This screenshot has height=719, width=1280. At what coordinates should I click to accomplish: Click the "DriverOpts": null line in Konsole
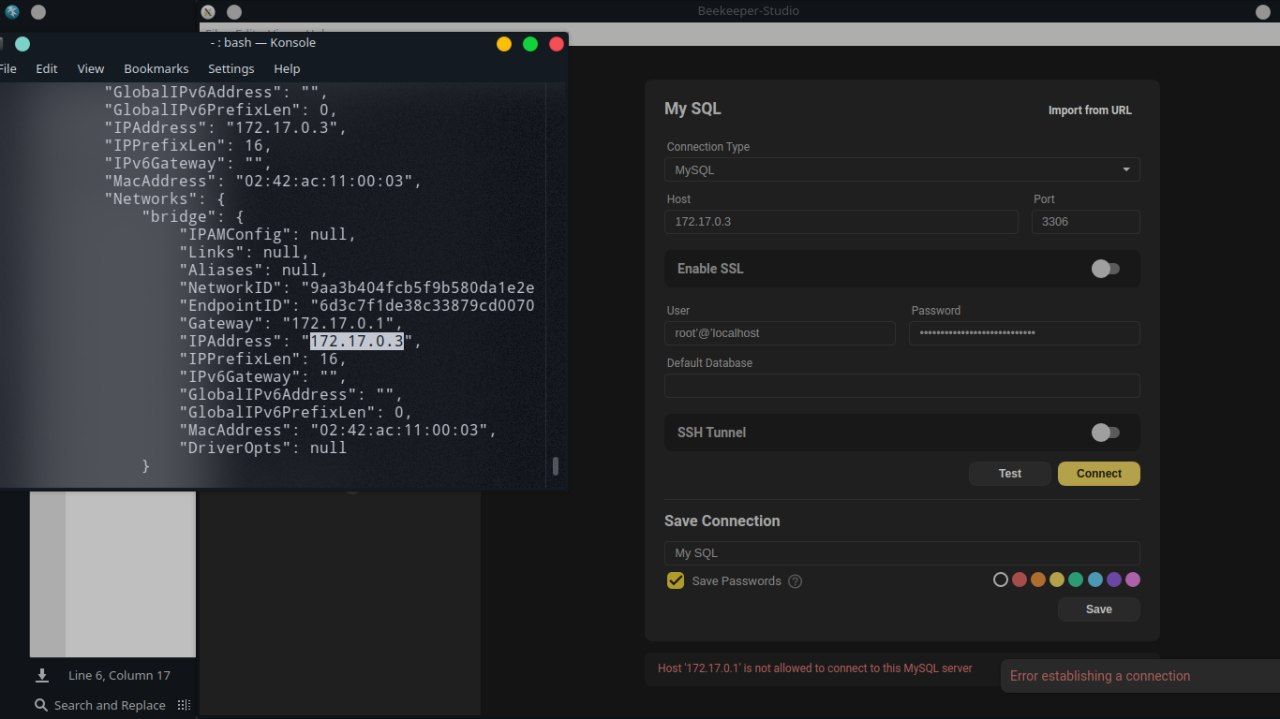(263, 448)
